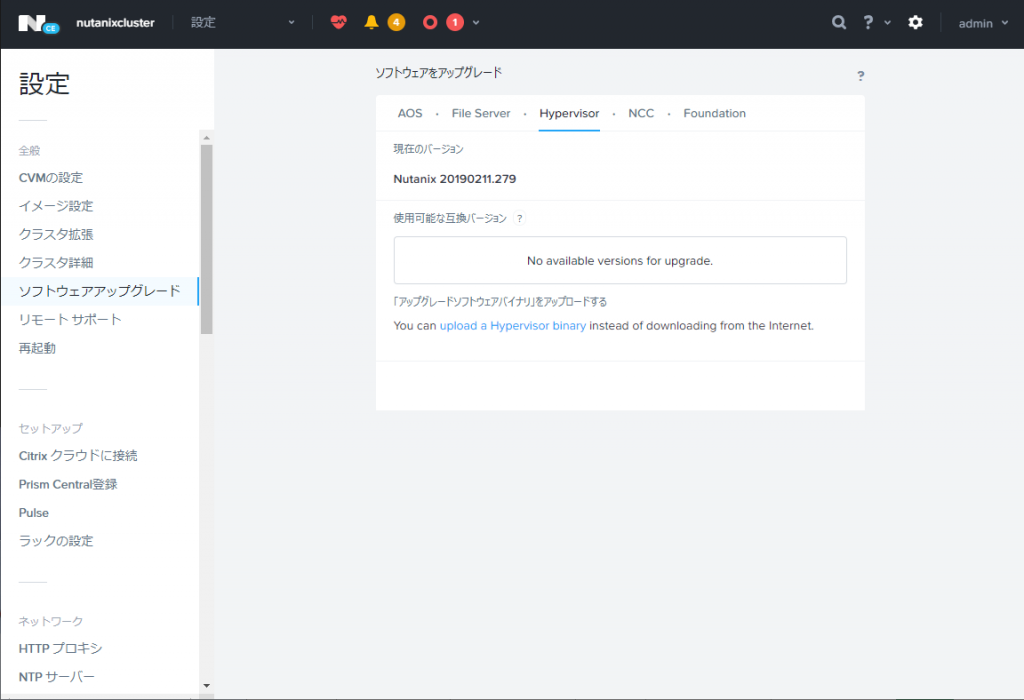Click the orange alert count badge 4
The height and width of the screenshot is (700, 1024).
396,22
